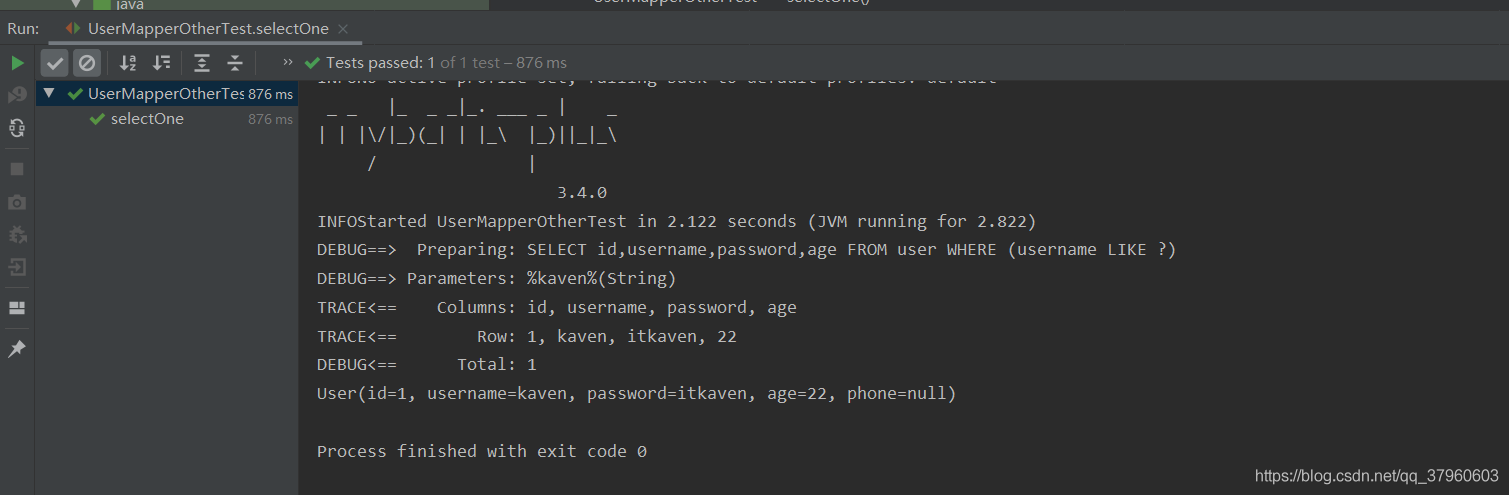Rerun the test with green play icon

pyautogui.click(x=17, y=63)
